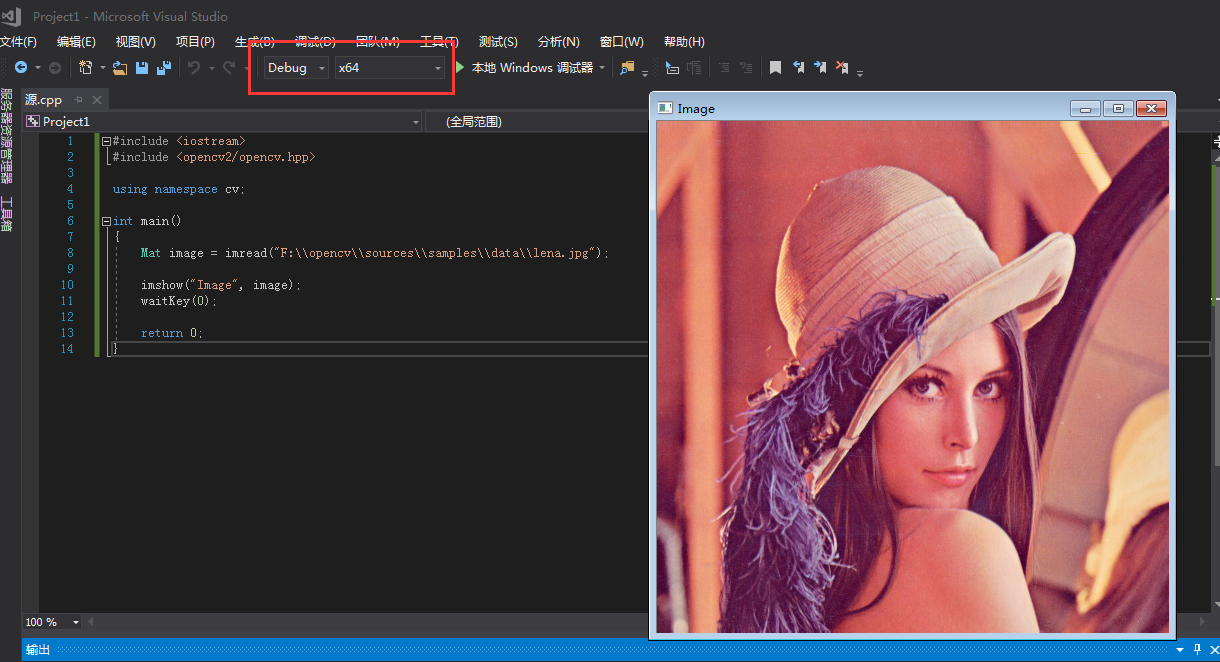Pin the 输出 output panel
Image resolution: width=1220 pixels, height=662 pixels.
point(1197,650)
